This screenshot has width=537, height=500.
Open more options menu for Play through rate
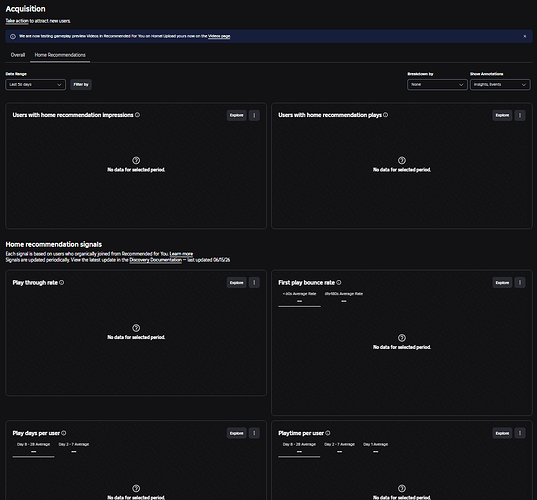(x=254, y=283)
